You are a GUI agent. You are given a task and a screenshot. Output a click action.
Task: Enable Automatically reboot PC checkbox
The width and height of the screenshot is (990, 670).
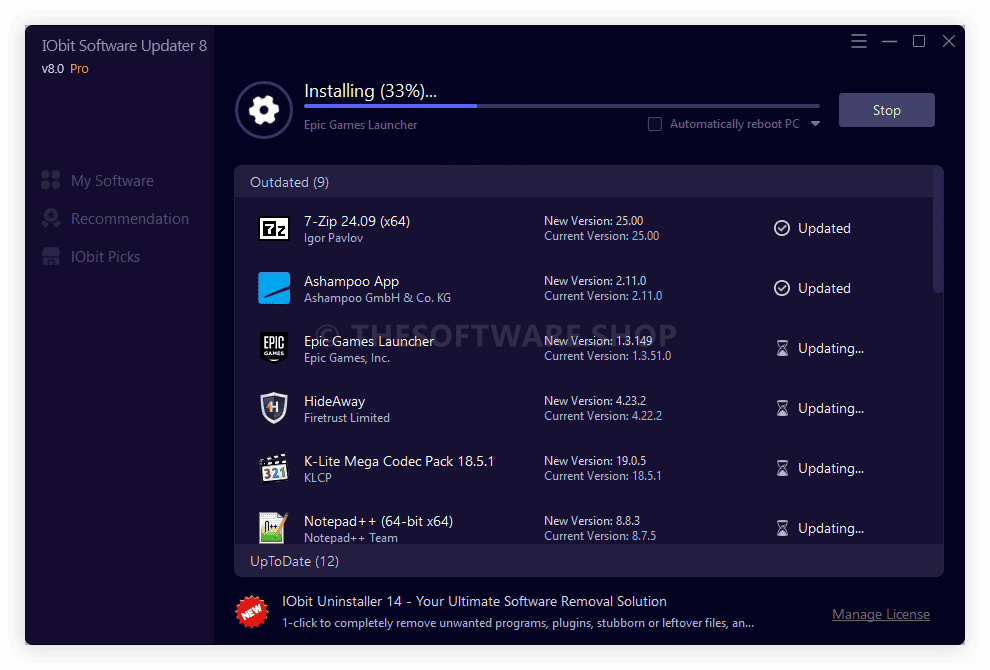pyautogui.click(x=655, y=124)
